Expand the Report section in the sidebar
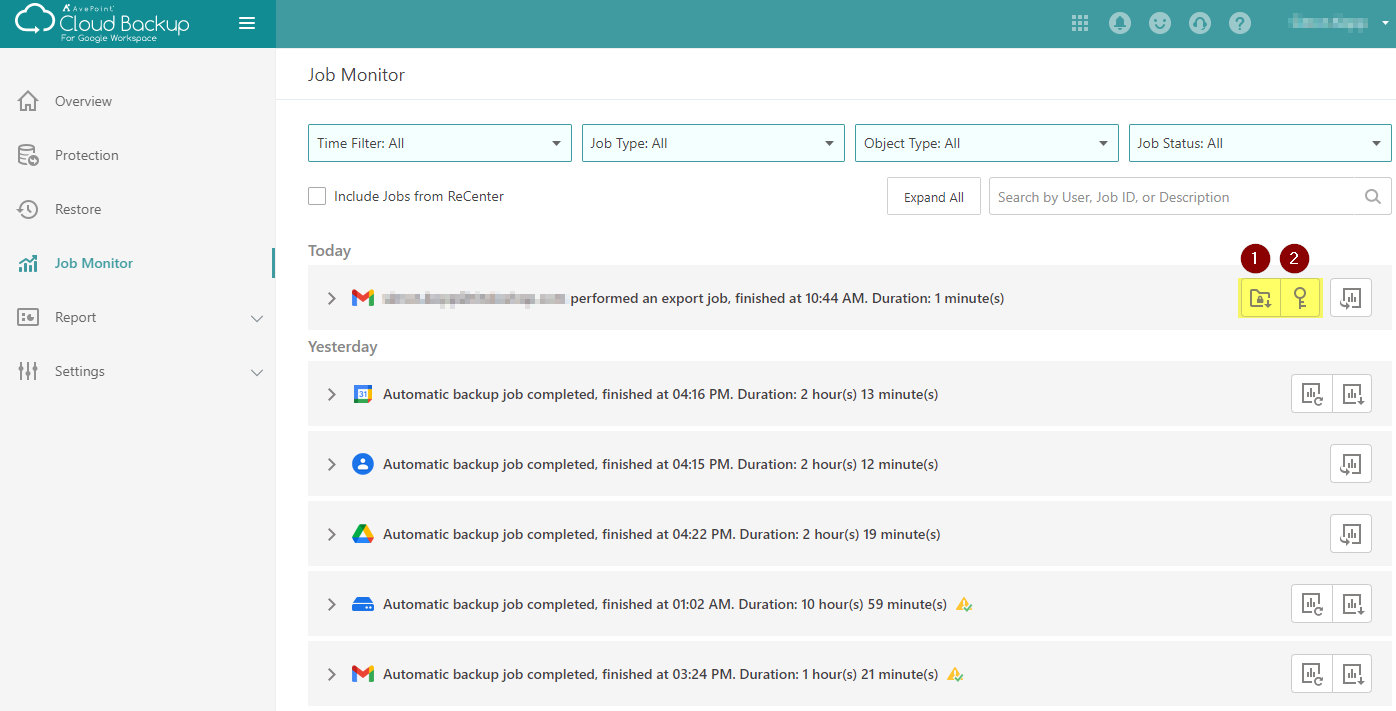The height and width of the screenshot is (711, 1396). coord(138,317)
